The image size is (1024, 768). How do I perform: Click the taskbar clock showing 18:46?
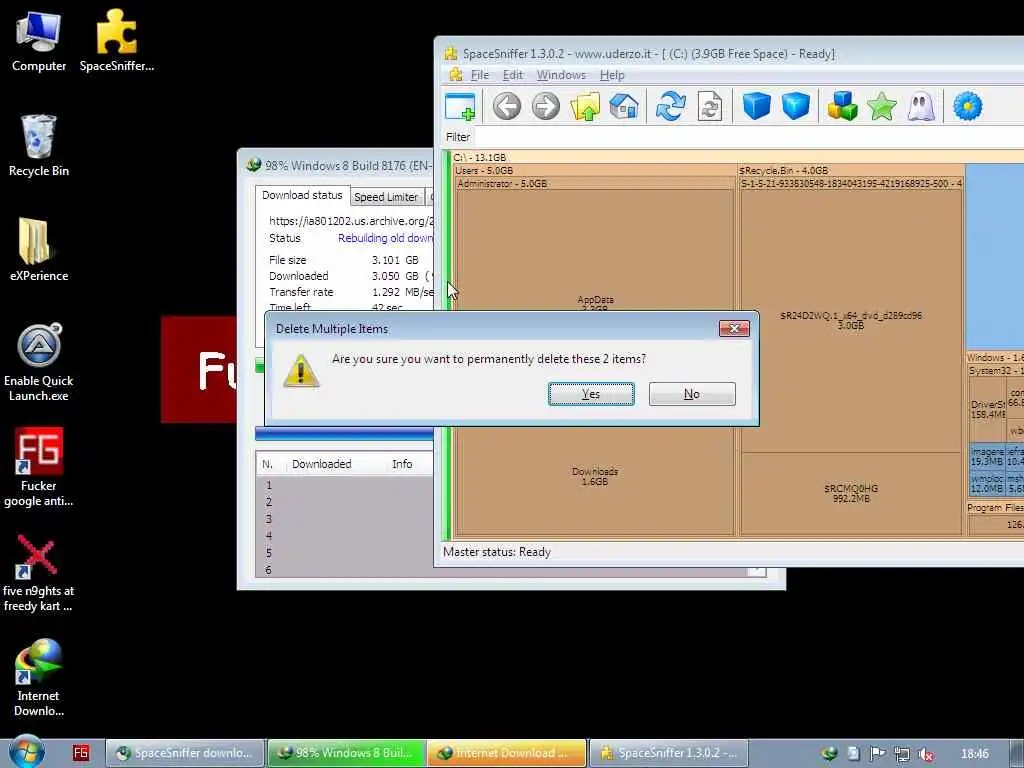pos(975,754)
